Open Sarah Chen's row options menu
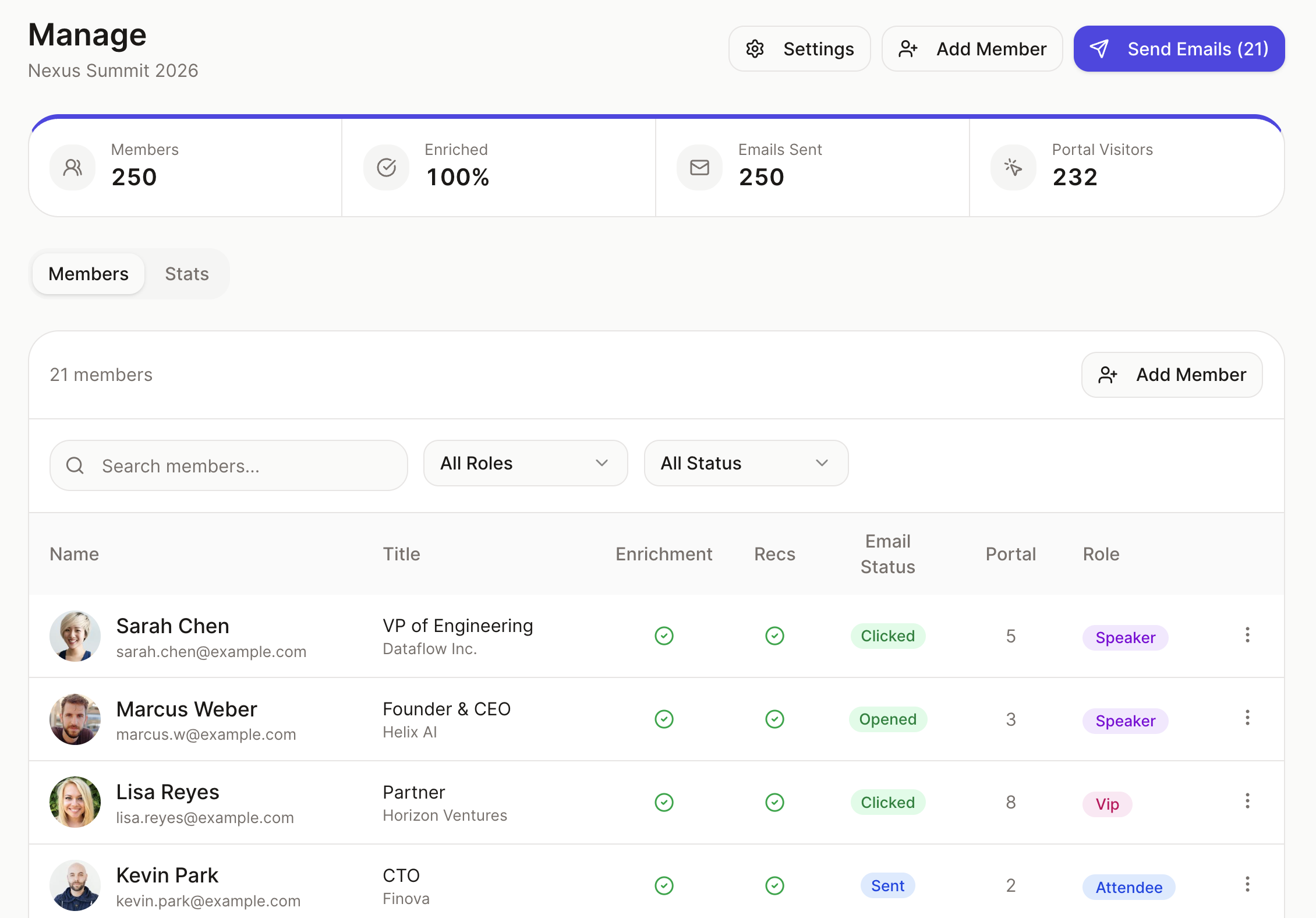The image size is (1316, 918). pyautogui.click(x=1247, y=636)
